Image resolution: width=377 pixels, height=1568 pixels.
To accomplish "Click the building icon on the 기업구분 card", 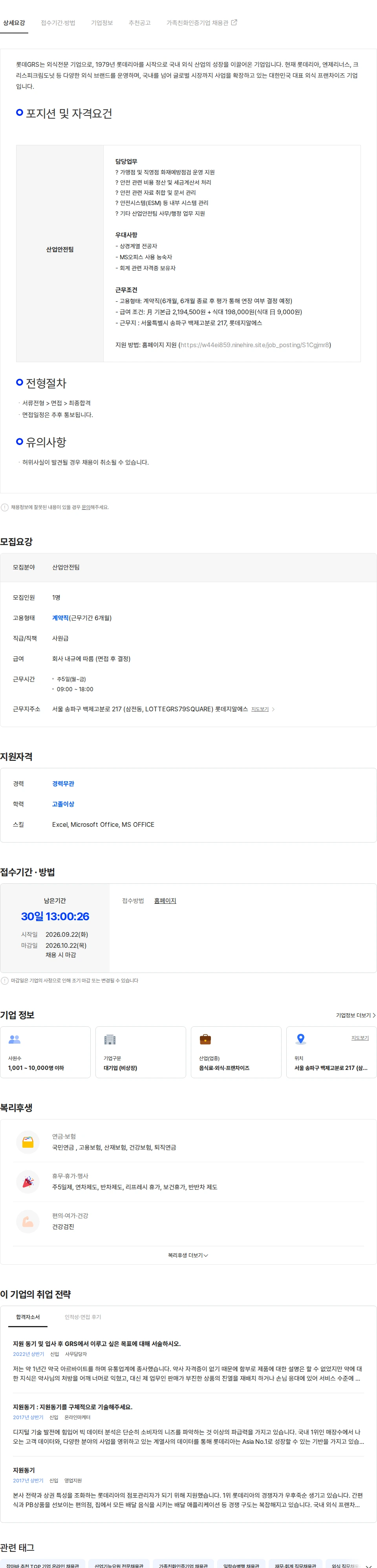I will [110, 1040].
